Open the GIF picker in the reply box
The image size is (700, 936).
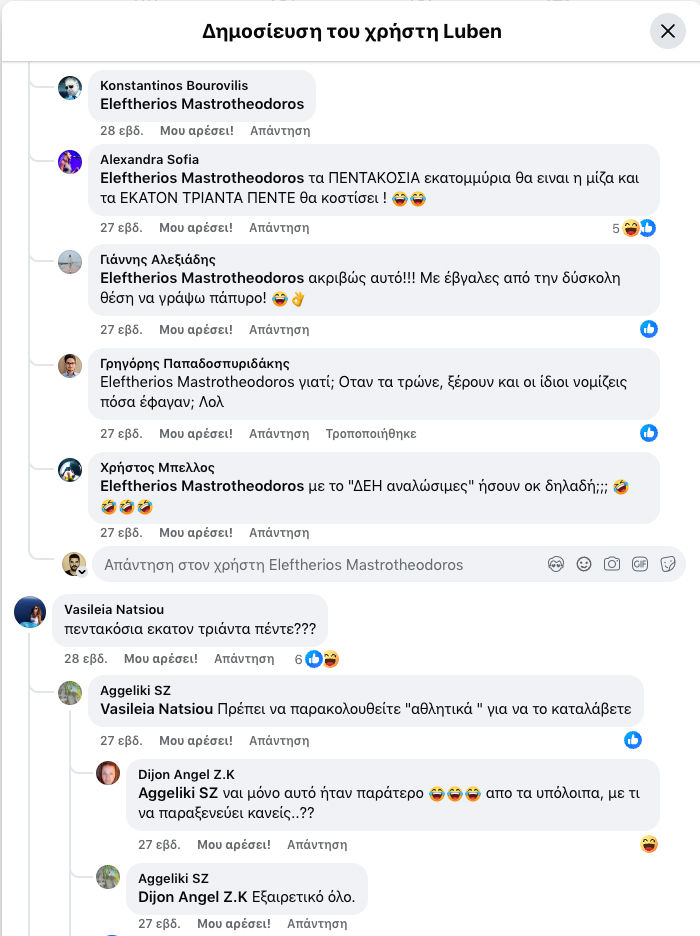640,564
